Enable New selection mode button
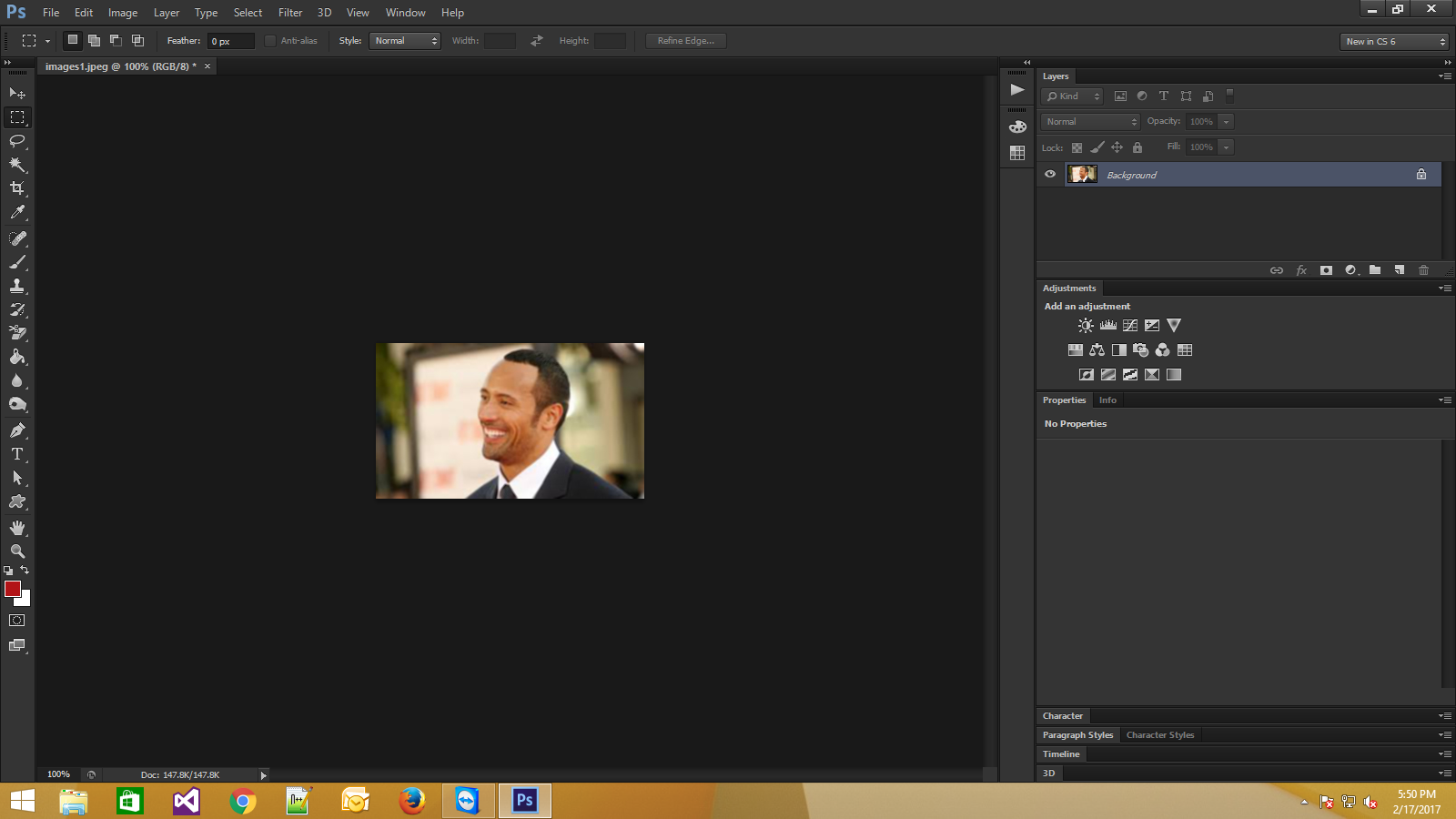 pos(73,40)
